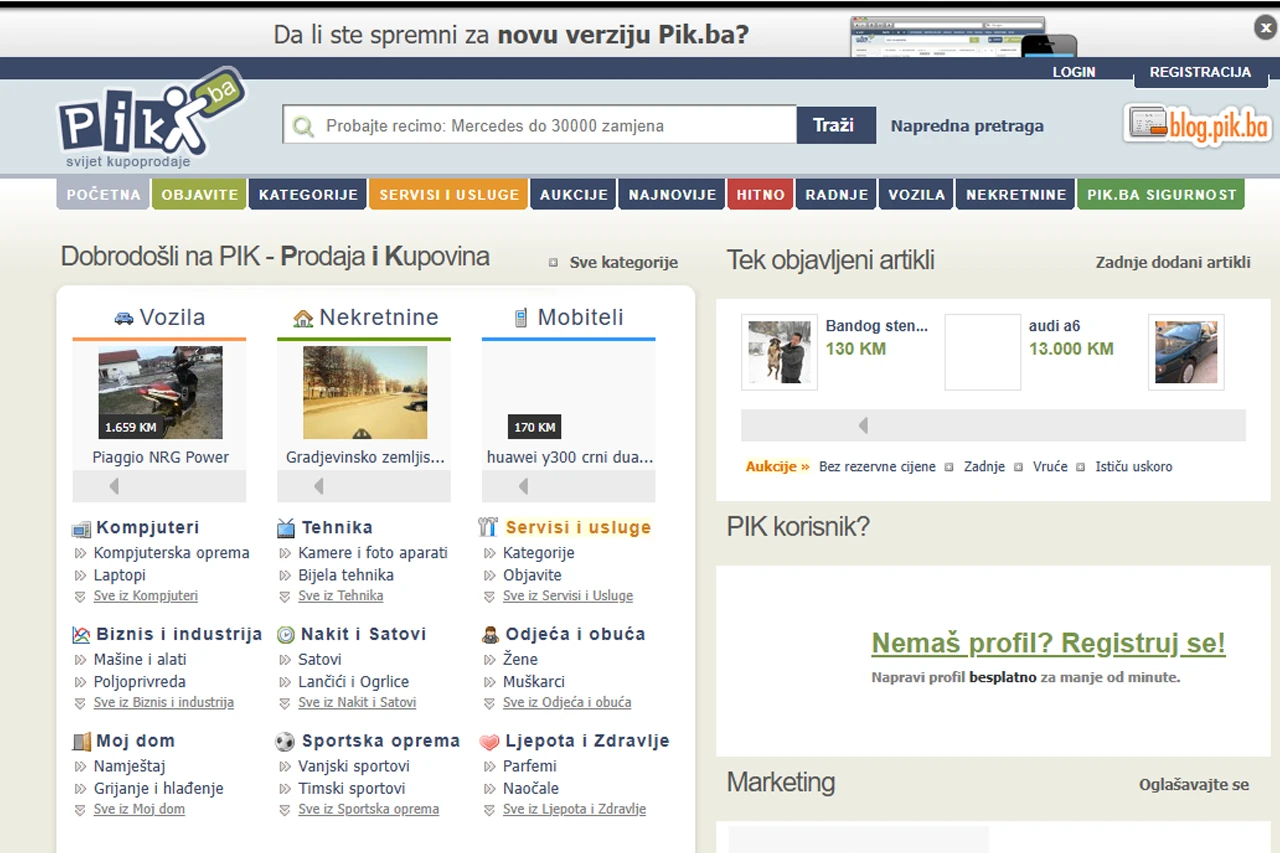Open the Bandog listing dog thumbnail
Screen dimensions: 1280x853
(779, 352)
